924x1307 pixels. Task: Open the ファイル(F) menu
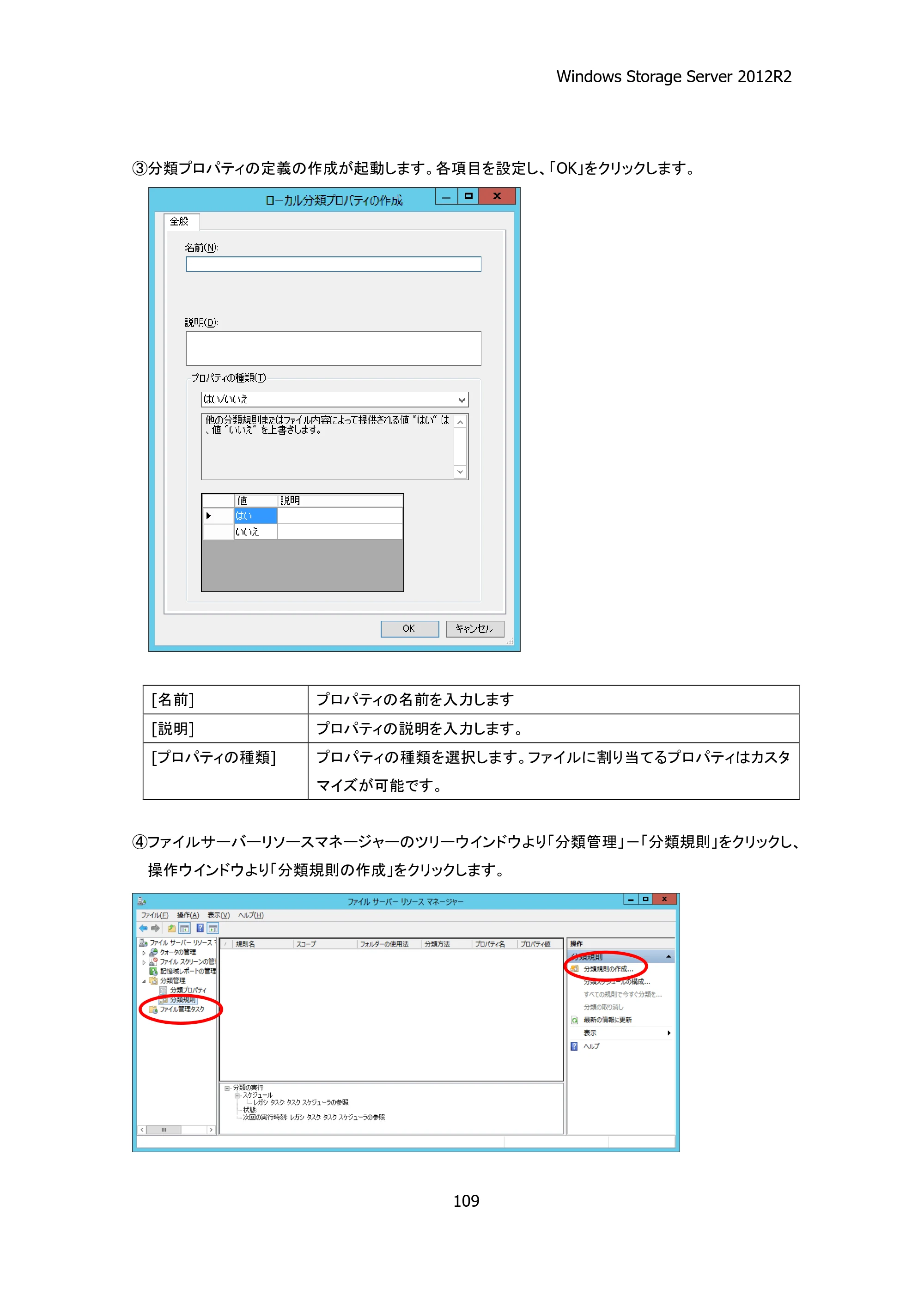[x=155, y=915]
